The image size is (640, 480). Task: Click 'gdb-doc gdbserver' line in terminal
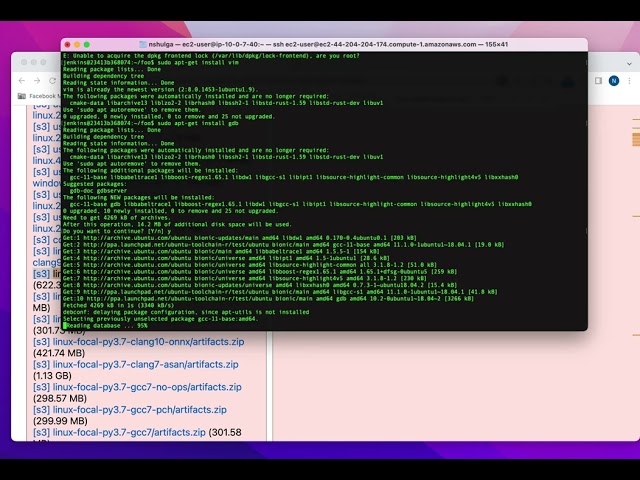point(98,191)
